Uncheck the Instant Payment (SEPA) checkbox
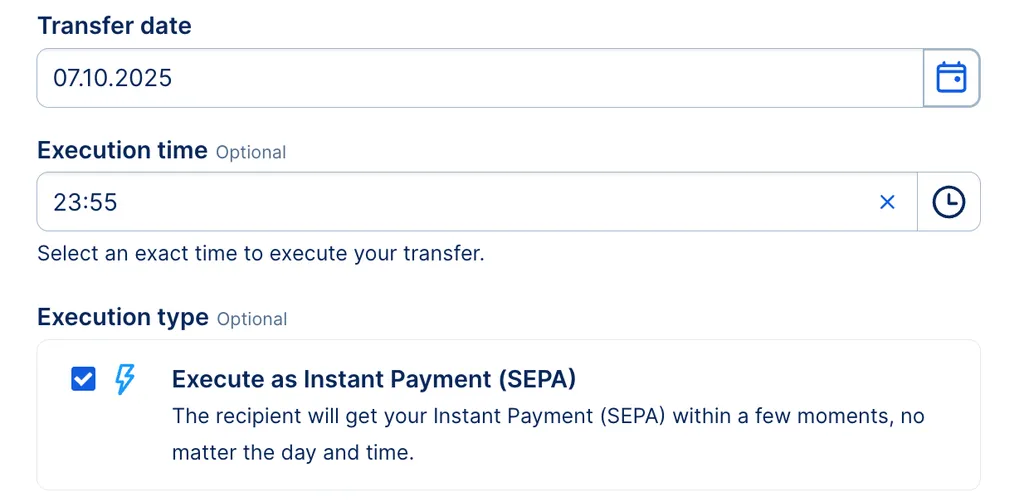This screenshot has width=1024, height=501. (x=83, y=379)
